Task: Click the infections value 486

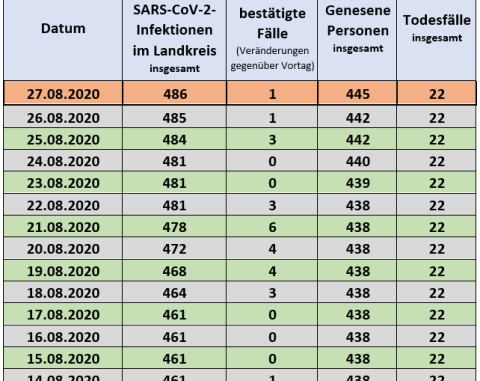Action: tap(175, 94)
